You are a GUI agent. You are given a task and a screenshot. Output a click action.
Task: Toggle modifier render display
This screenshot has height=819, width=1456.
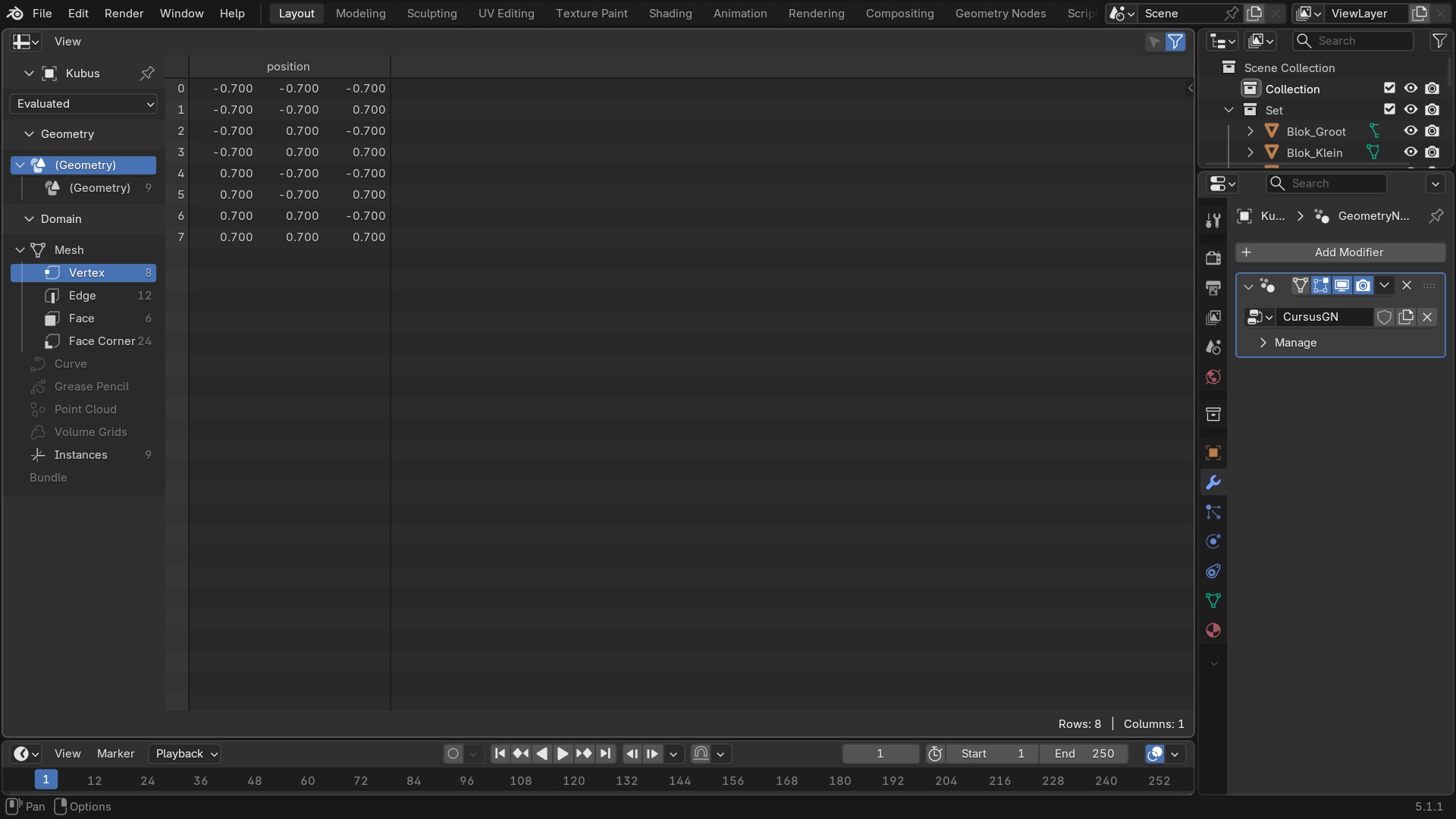click(1363, 286)
